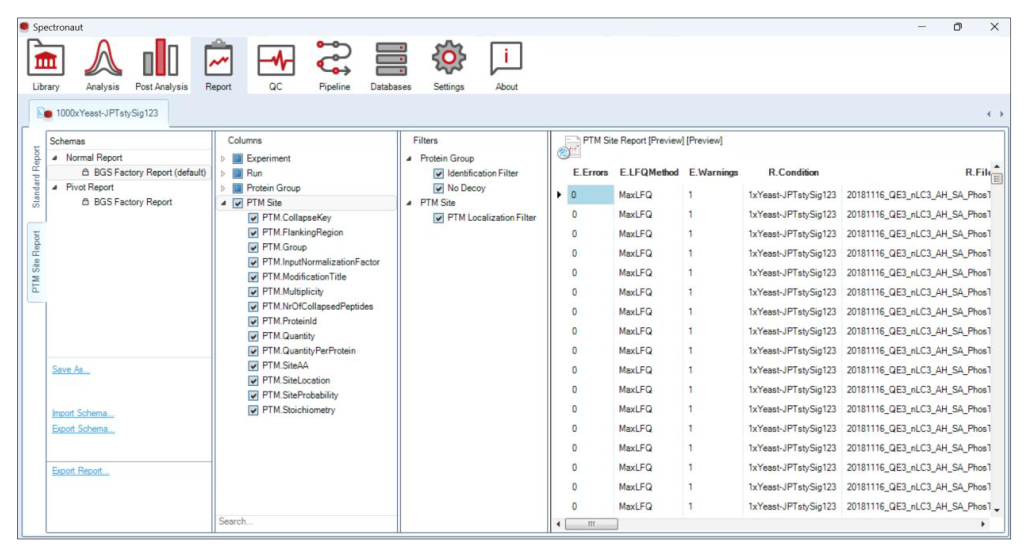This screenshot has height=557, width=1029.
Task: Click the Experiment column group icon
Action: (x=238, y=158)
